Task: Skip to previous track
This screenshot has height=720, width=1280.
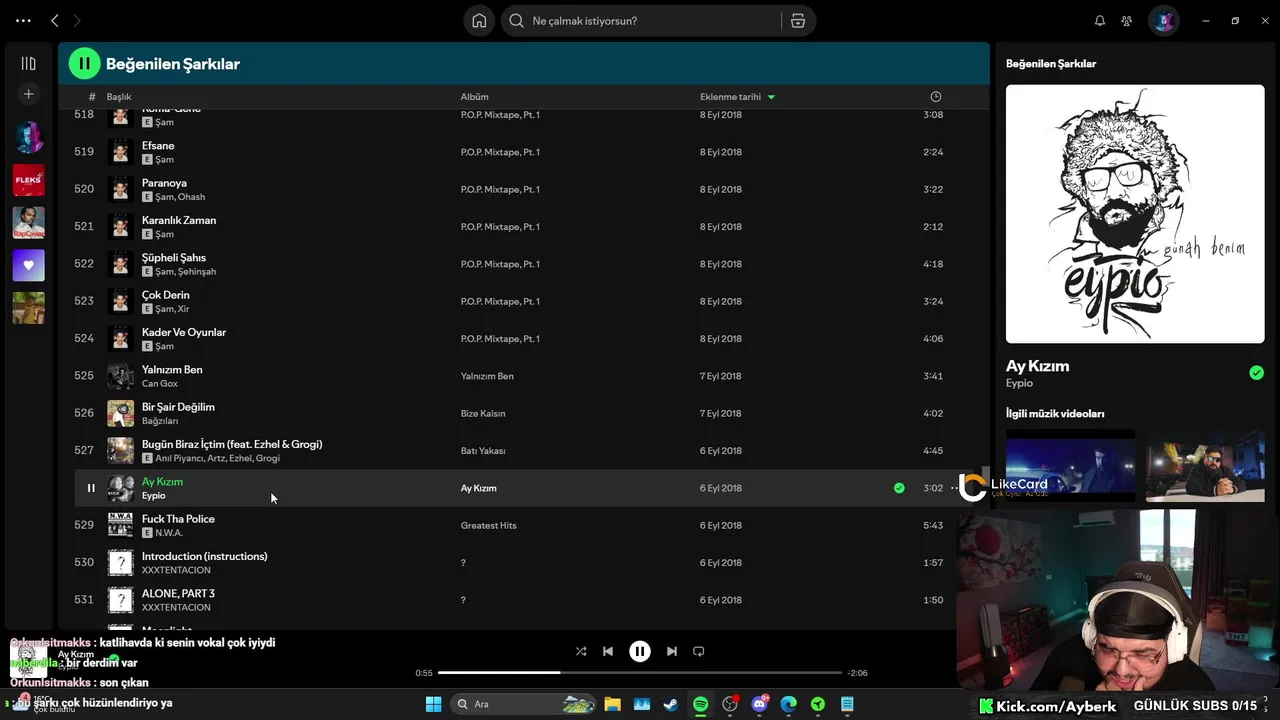Action: tap(608, 651)
